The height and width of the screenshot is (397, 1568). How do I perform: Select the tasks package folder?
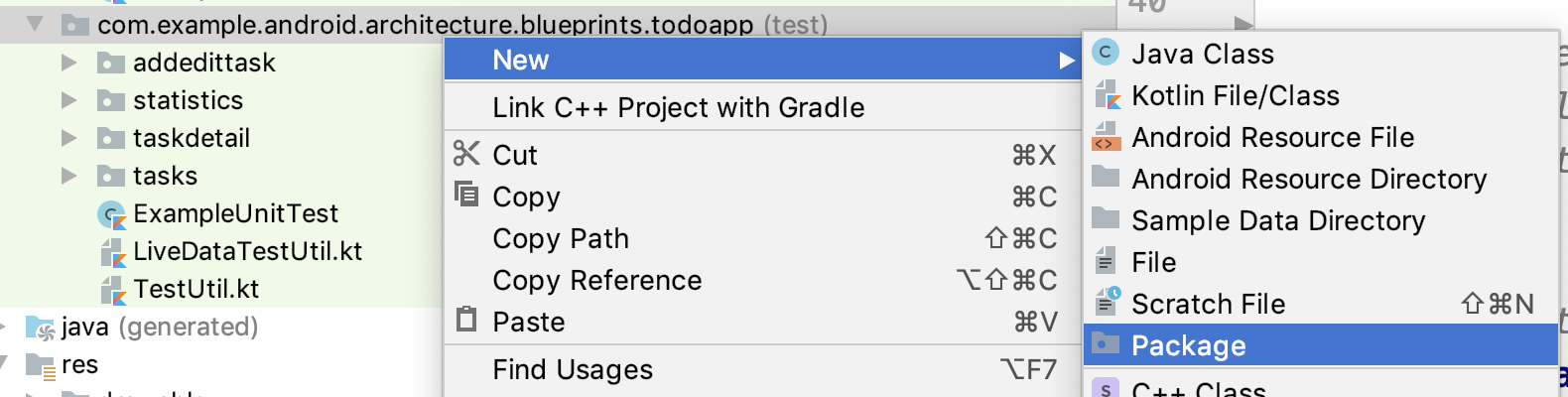[x=165, y=176]
